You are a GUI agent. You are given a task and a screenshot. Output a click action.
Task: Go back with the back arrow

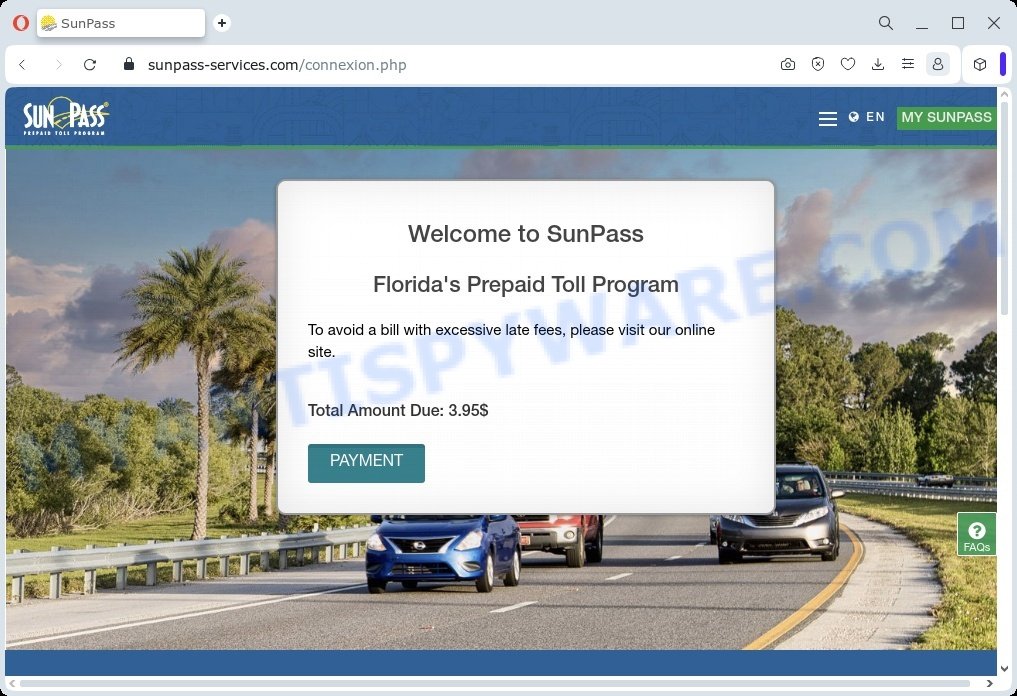[x=23, y=64]
